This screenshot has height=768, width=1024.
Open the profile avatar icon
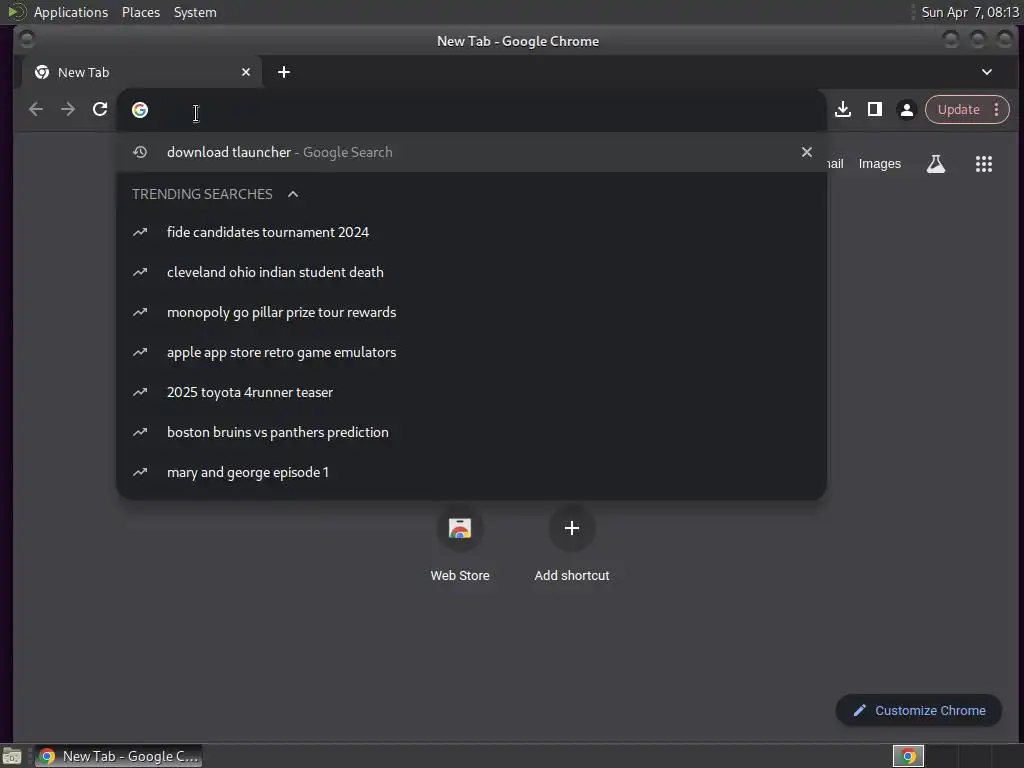pos(906,110)
